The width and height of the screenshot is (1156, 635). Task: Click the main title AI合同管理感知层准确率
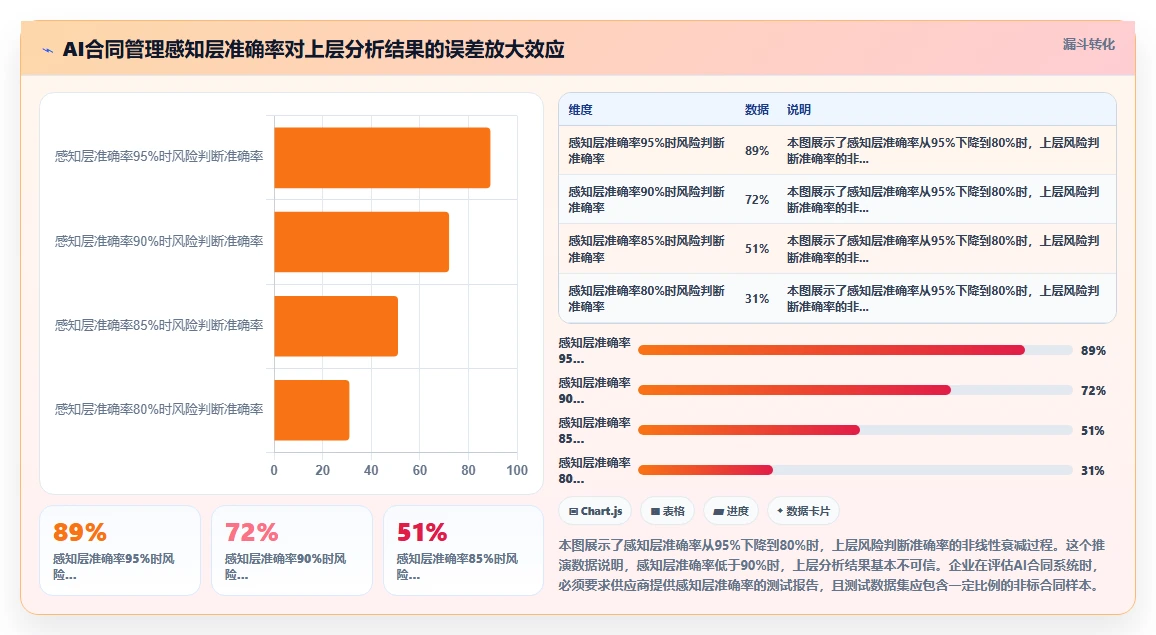313,49
